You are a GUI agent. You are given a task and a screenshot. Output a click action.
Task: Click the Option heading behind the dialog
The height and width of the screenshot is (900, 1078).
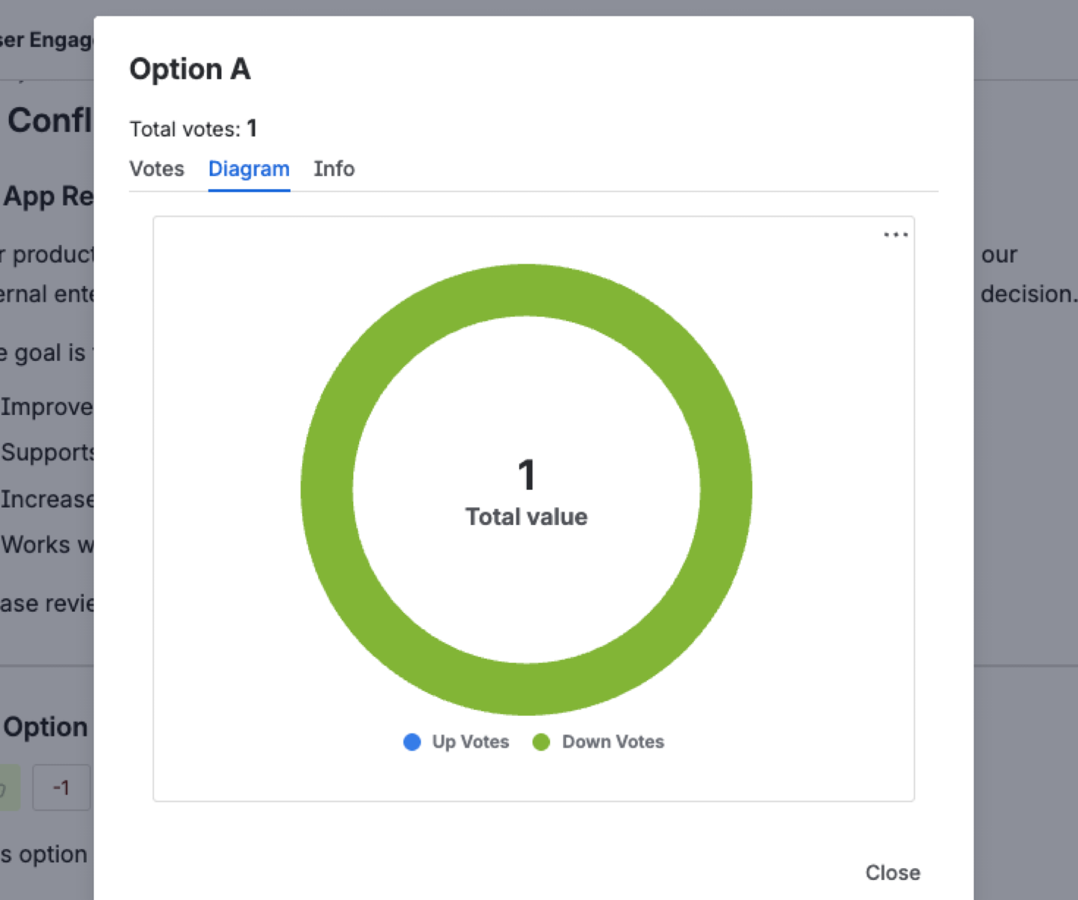click(46, 727)
